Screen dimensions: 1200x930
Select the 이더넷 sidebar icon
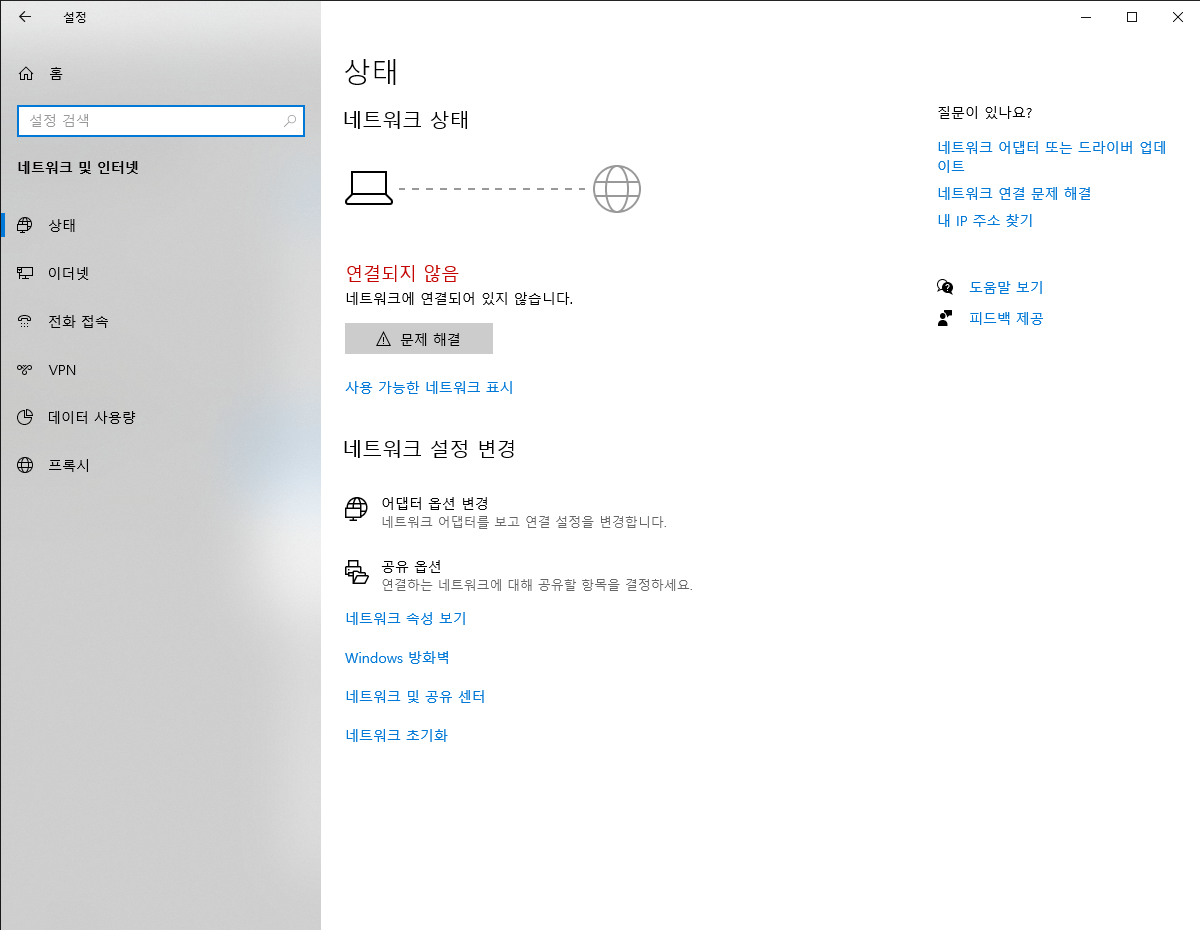(25, 273)
